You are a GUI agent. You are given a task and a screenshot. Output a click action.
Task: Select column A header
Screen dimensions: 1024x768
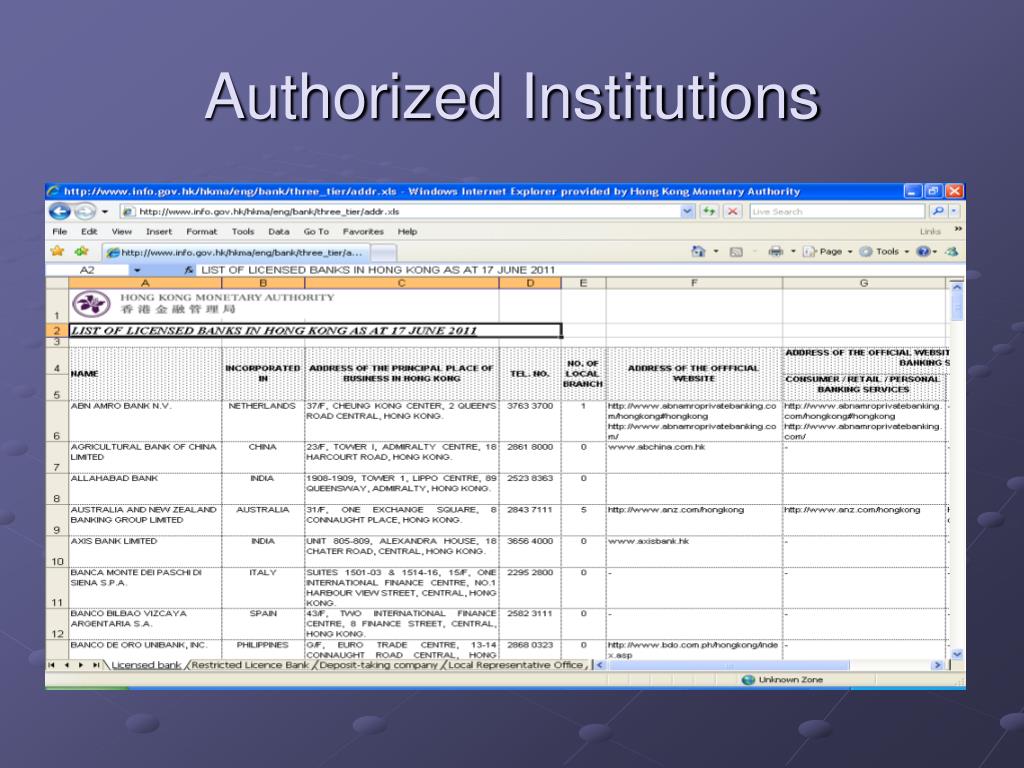145,283
